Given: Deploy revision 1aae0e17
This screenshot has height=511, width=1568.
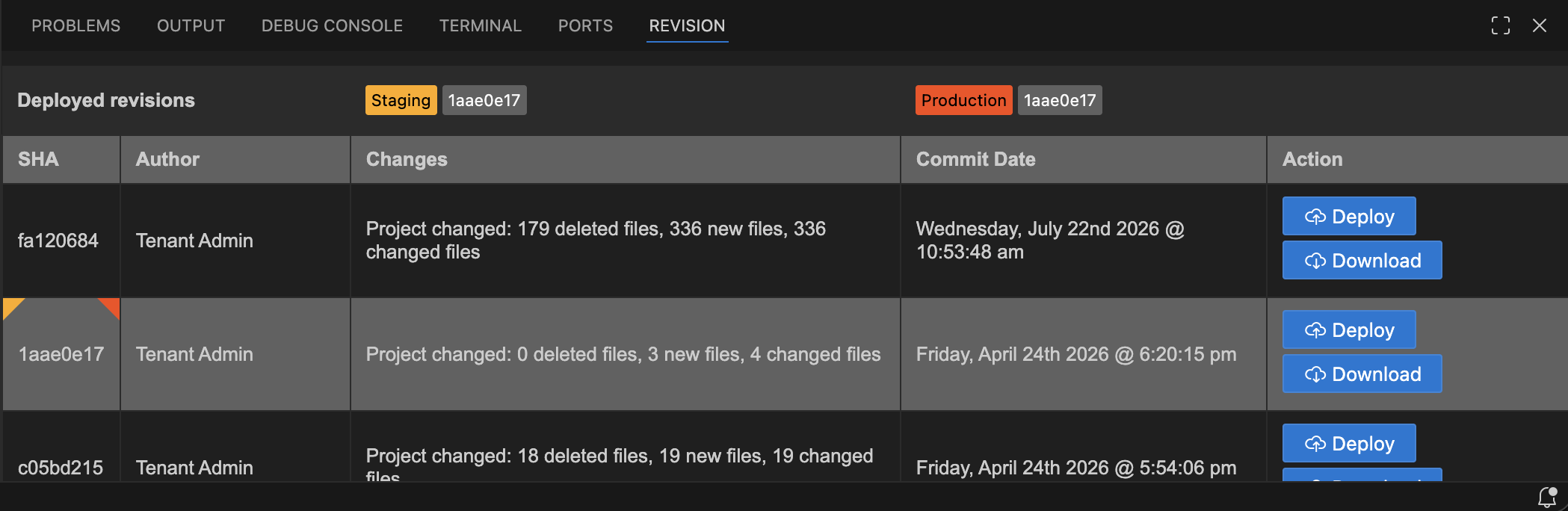Looking at the screenshot, I should tap(1349, 329).
